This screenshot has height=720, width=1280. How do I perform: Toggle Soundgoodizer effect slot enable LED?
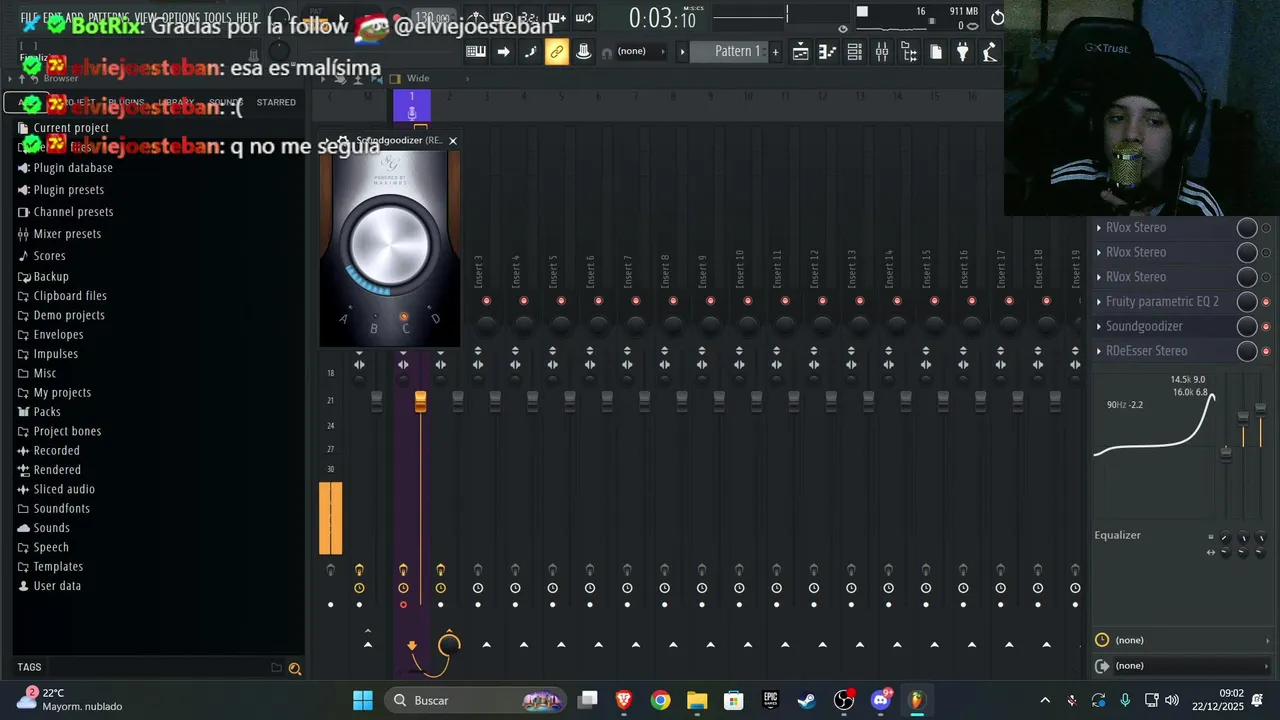click(x=1266, y=327)
